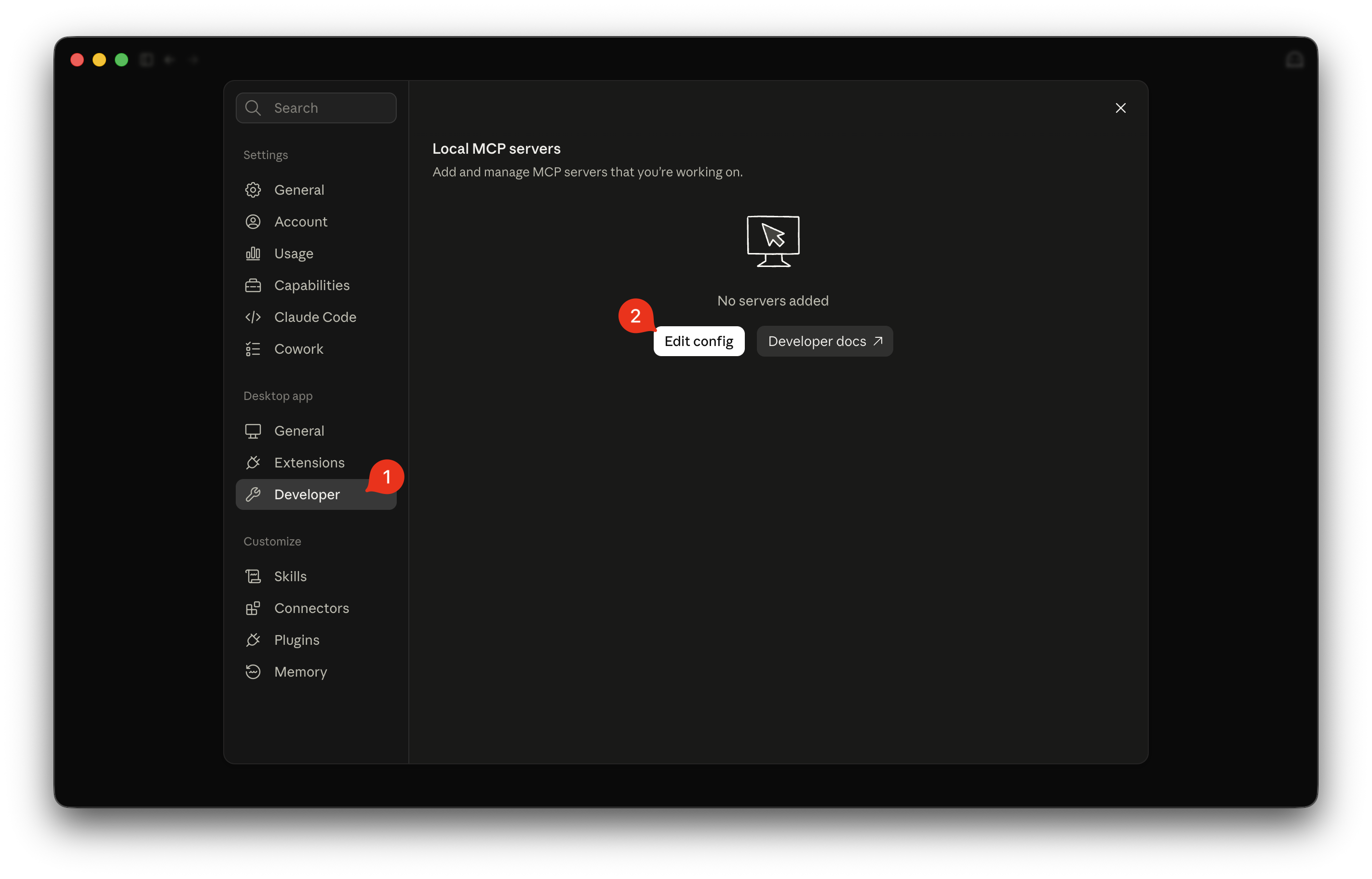This screenshot has width=1372, height=879.
Task: Go to Capabilities settings
Action: 316,285
